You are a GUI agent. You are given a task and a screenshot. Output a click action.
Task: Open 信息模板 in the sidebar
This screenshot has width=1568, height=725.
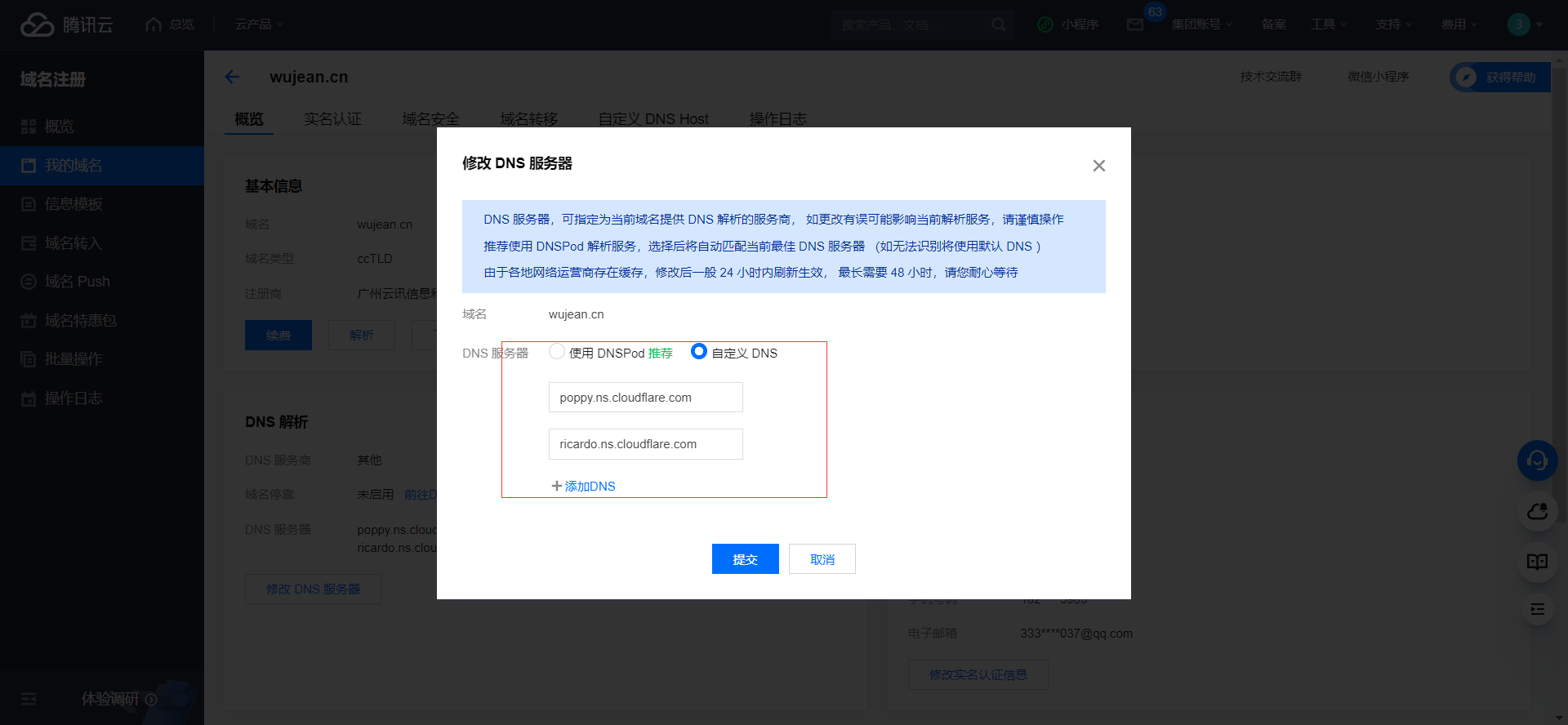point(102,204)
